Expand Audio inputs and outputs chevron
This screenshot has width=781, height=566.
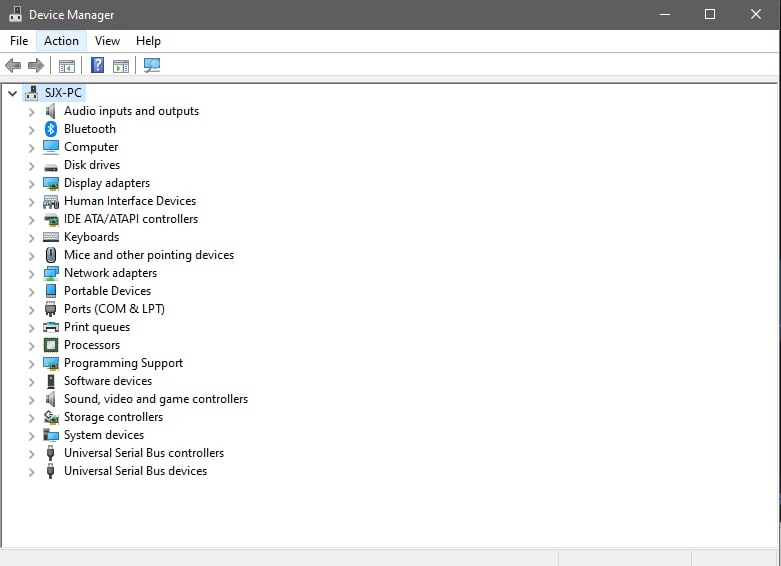31,112
